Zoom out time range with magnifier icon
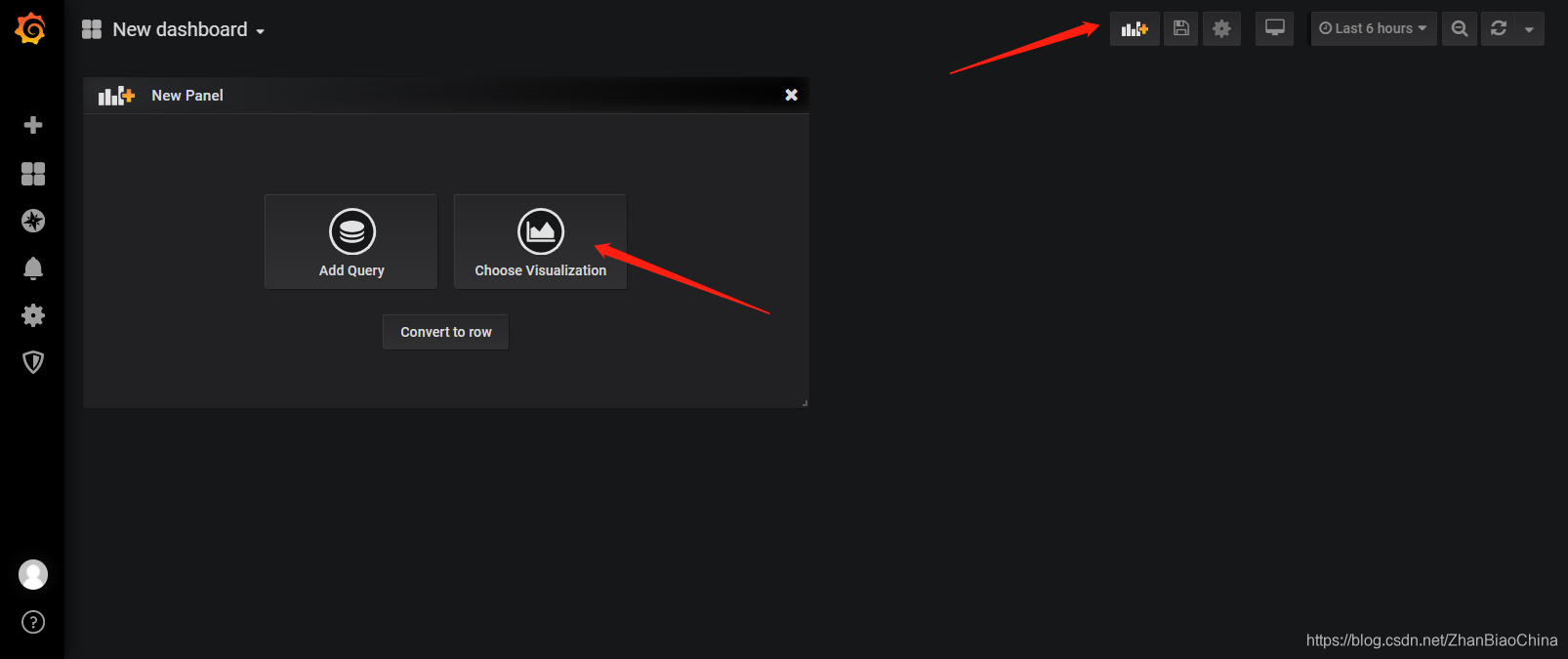The height and width of the screenshot is (659, 1568). [x=1460, y=28]
